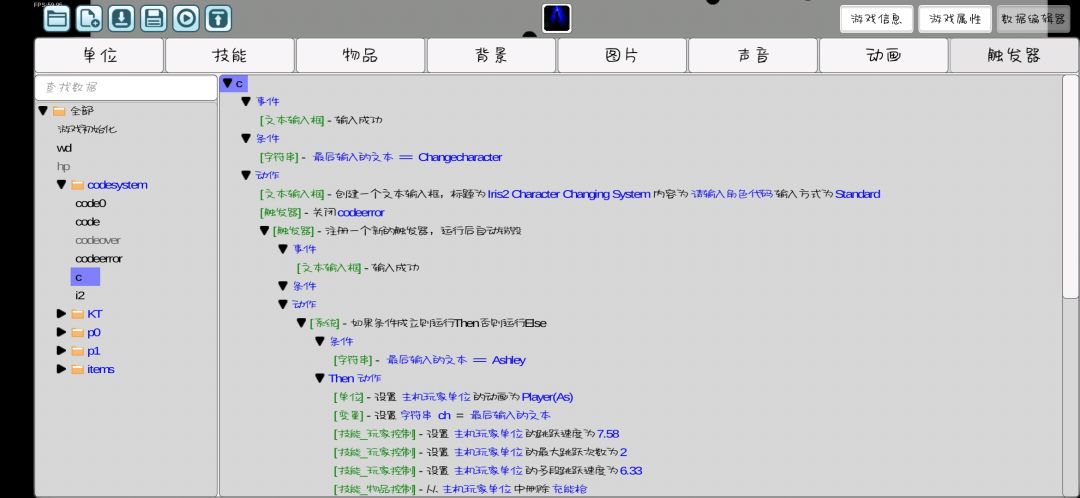Select codeerror trigger in tree
This screenshot has height=498, width=1080.
click(x=98, y=259)
